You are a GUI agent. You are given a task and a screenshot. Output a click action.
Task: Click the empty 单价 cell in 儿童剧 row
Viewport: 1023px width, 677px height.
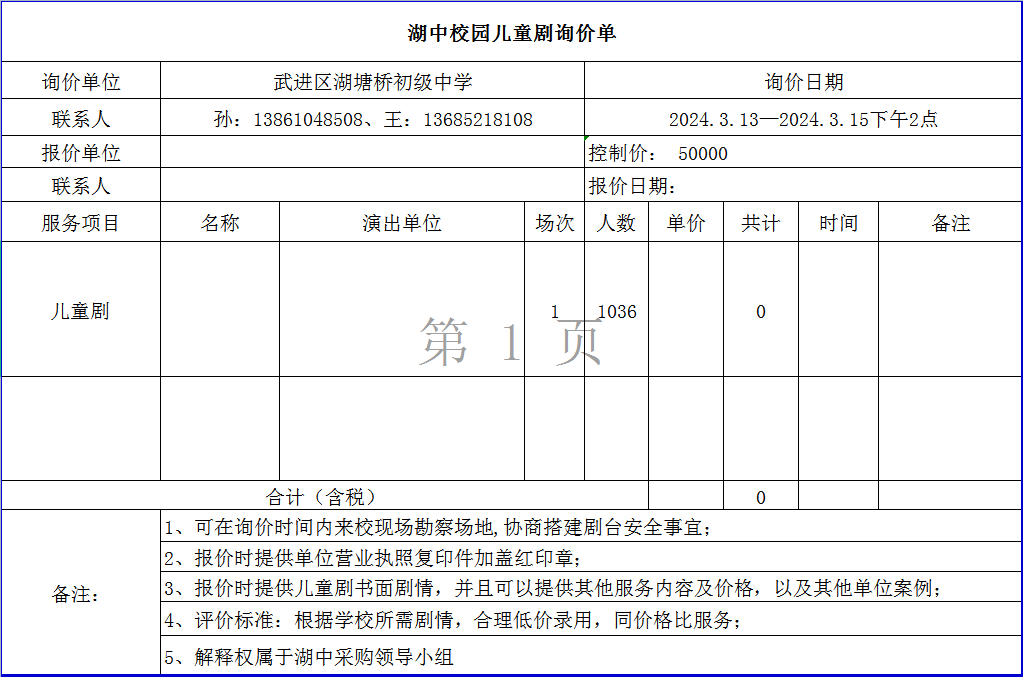coord(686,309)
